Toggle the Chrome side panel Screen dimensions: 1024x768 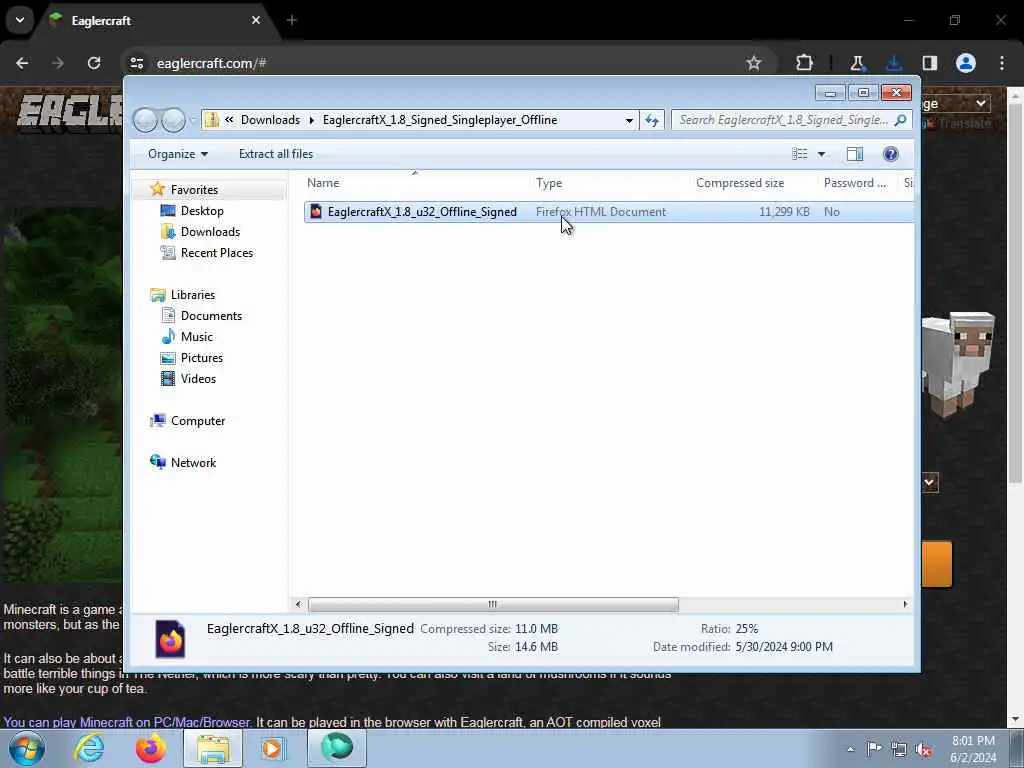click(930, 63)
